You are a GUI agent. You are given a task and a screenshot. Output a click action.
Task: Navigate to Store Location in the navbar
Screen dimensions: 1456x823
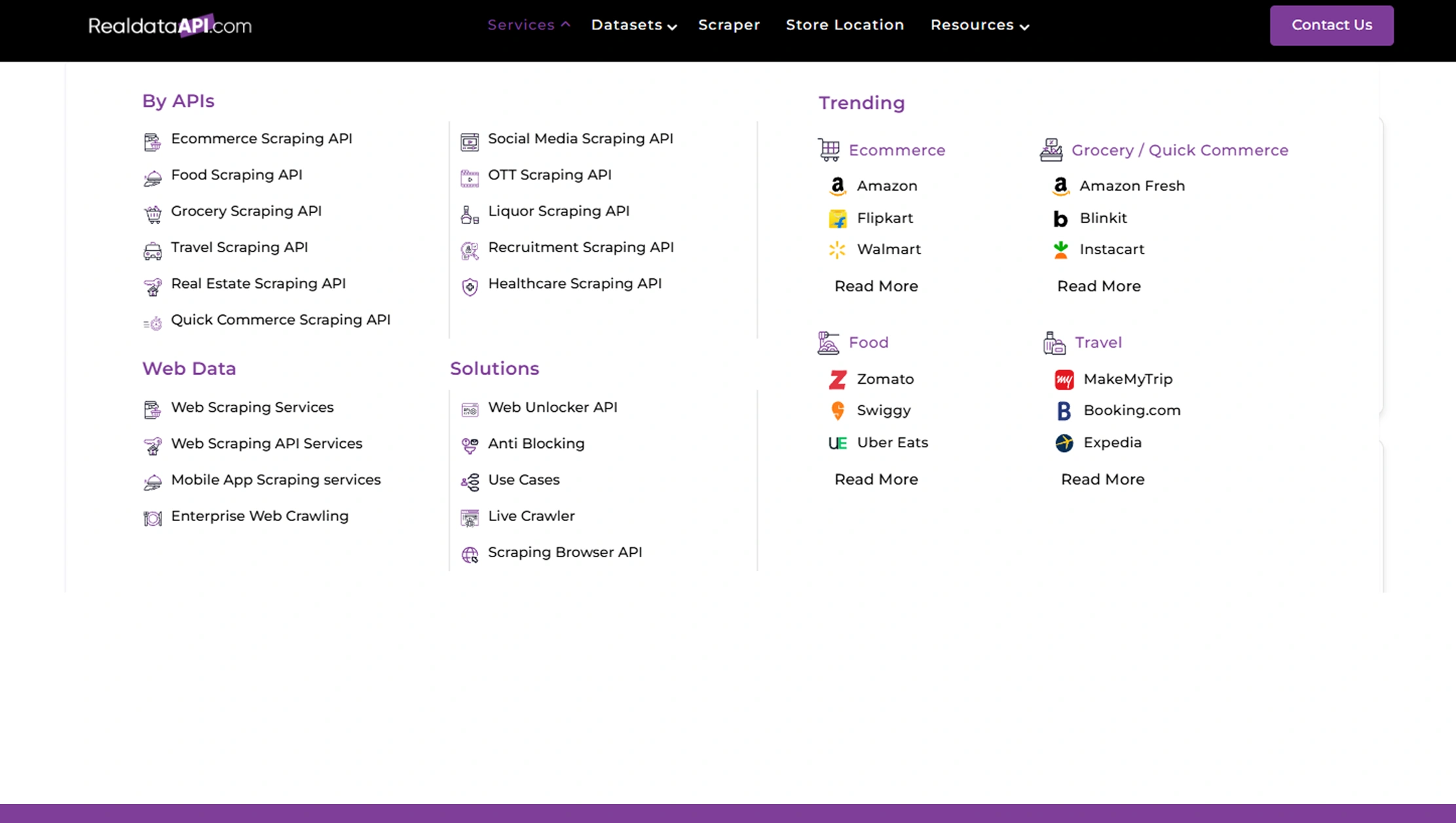click(x=844, y=25)
